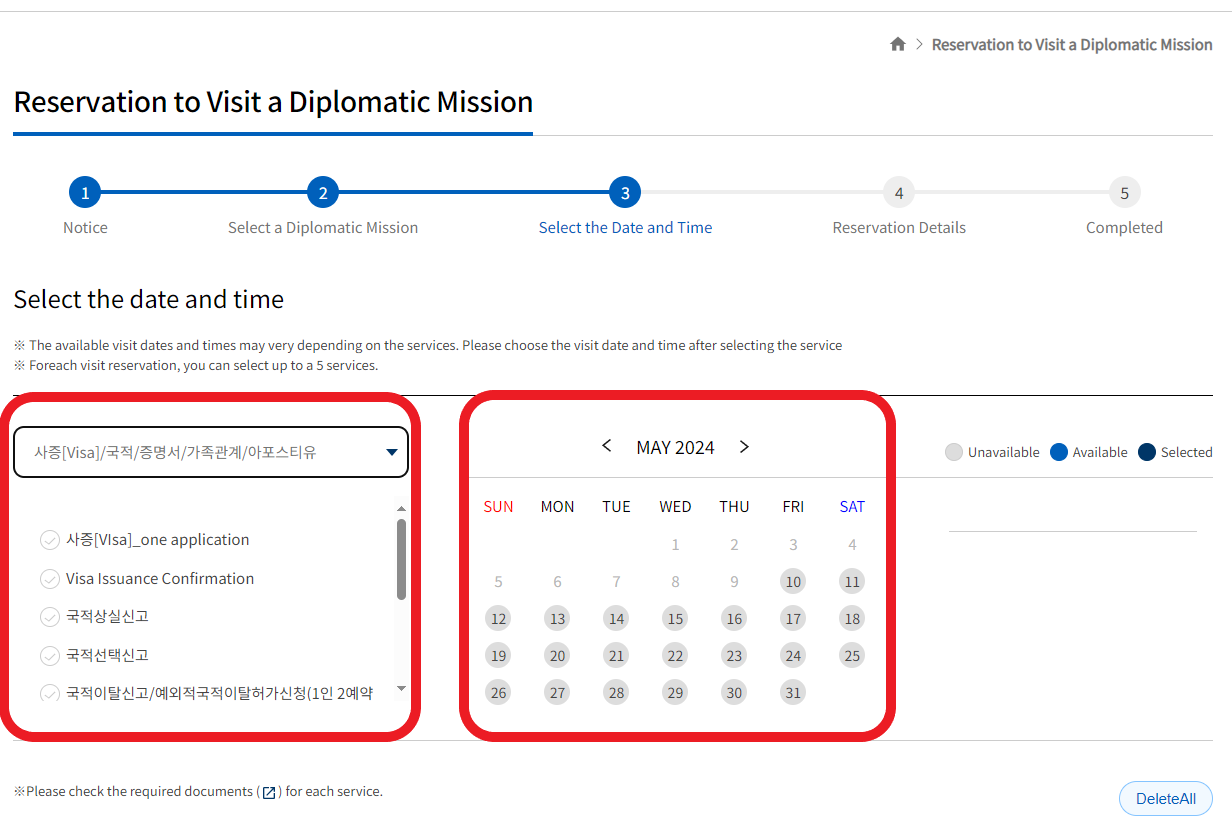Click the home icon in breadcrumb
The width and height of the screenshot is (1232, 828).
pyautogui.click(x=897, y=45)
